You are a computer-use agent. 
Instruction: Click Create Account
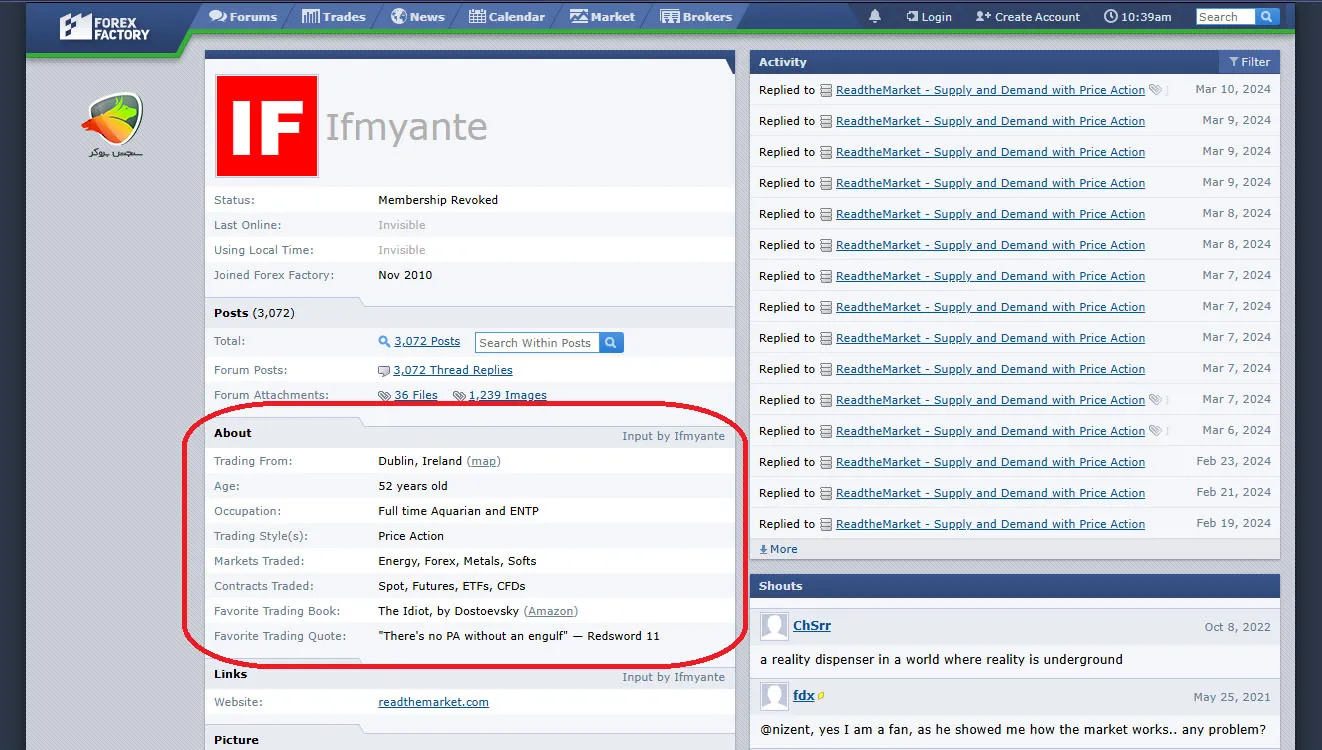1027,17
